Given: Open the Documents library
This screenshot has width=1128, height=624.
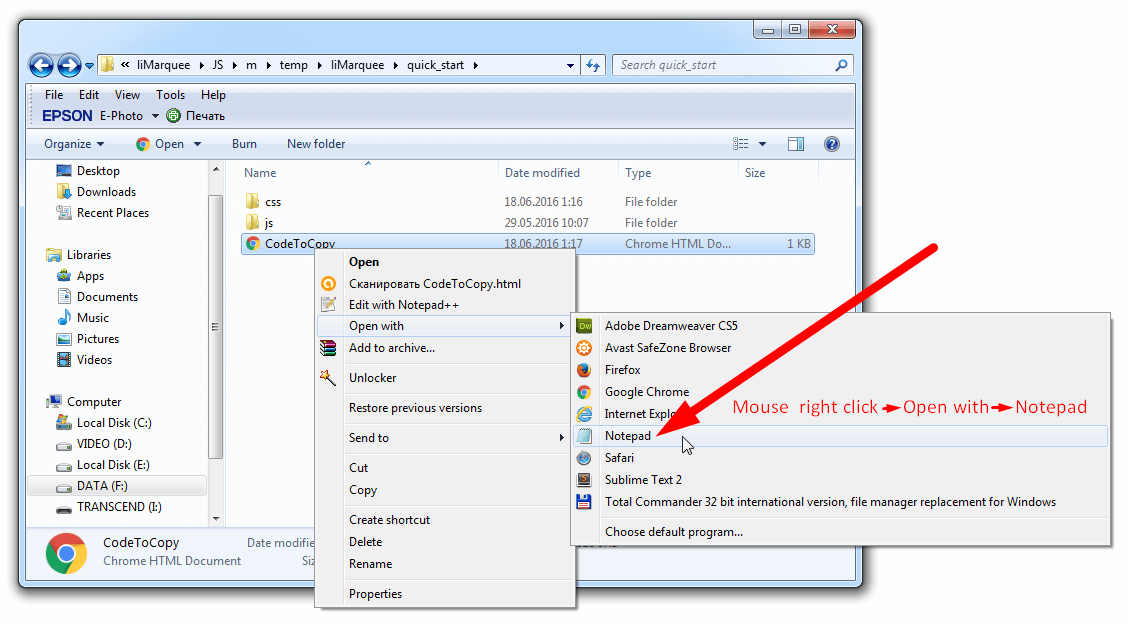Looking at the screenshot, I should (x=107, y=297).
